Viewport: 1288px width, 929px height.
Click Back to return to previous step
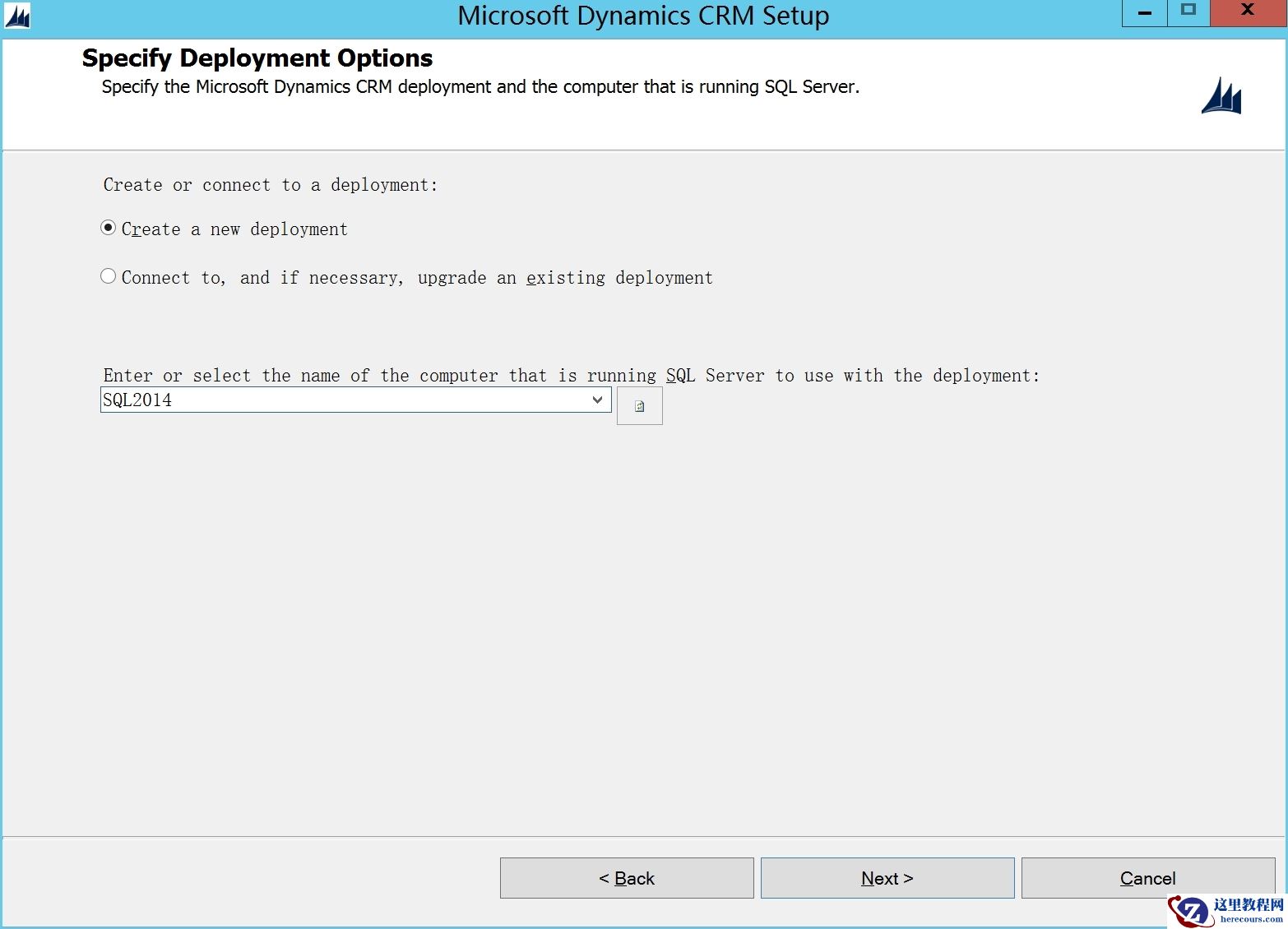click(627, 878)
